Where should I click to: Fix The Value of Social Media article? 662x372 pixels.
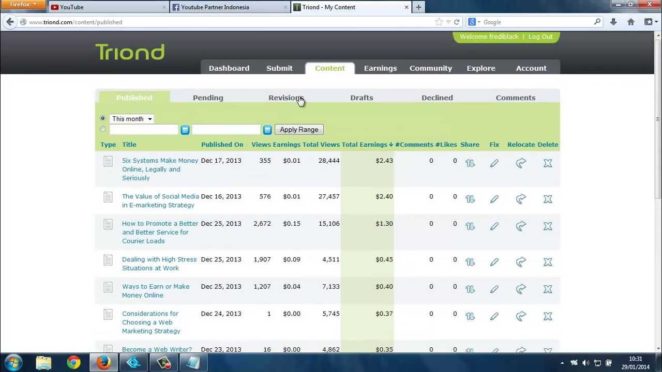(x=494, y=199)
